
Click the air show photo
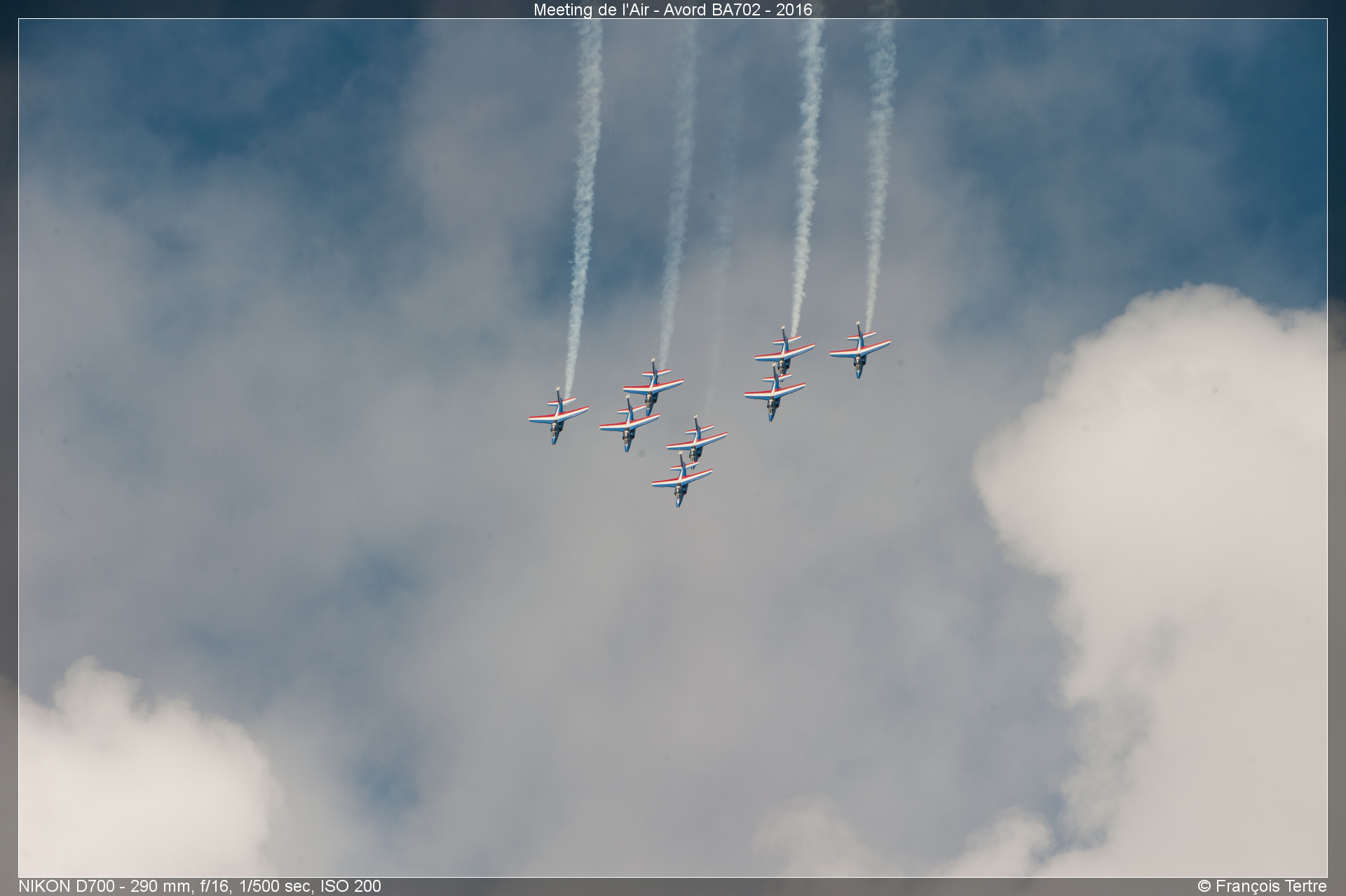click(x=673, y=448)
